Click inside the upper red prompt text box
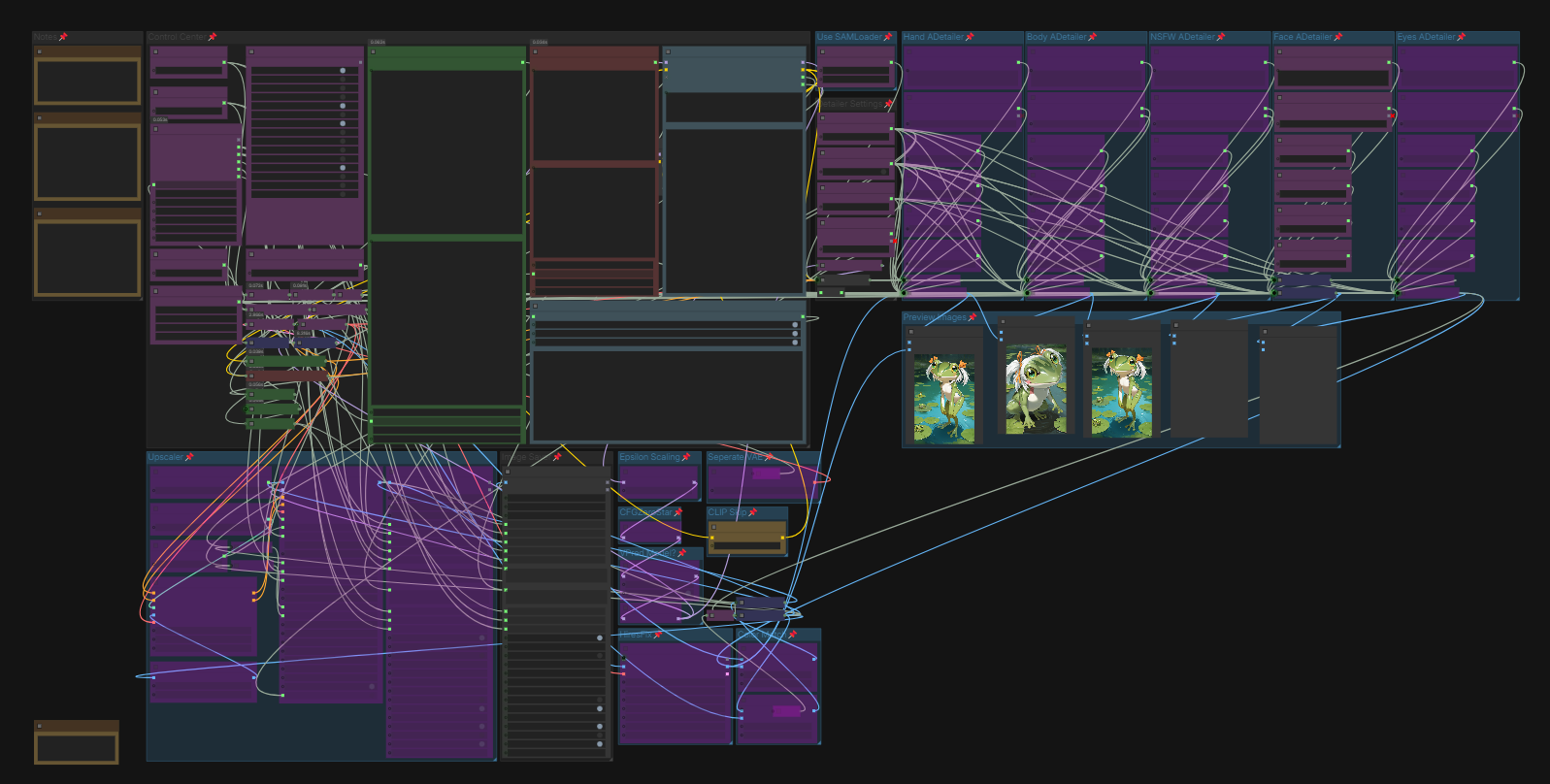 (x=594, y=114)
